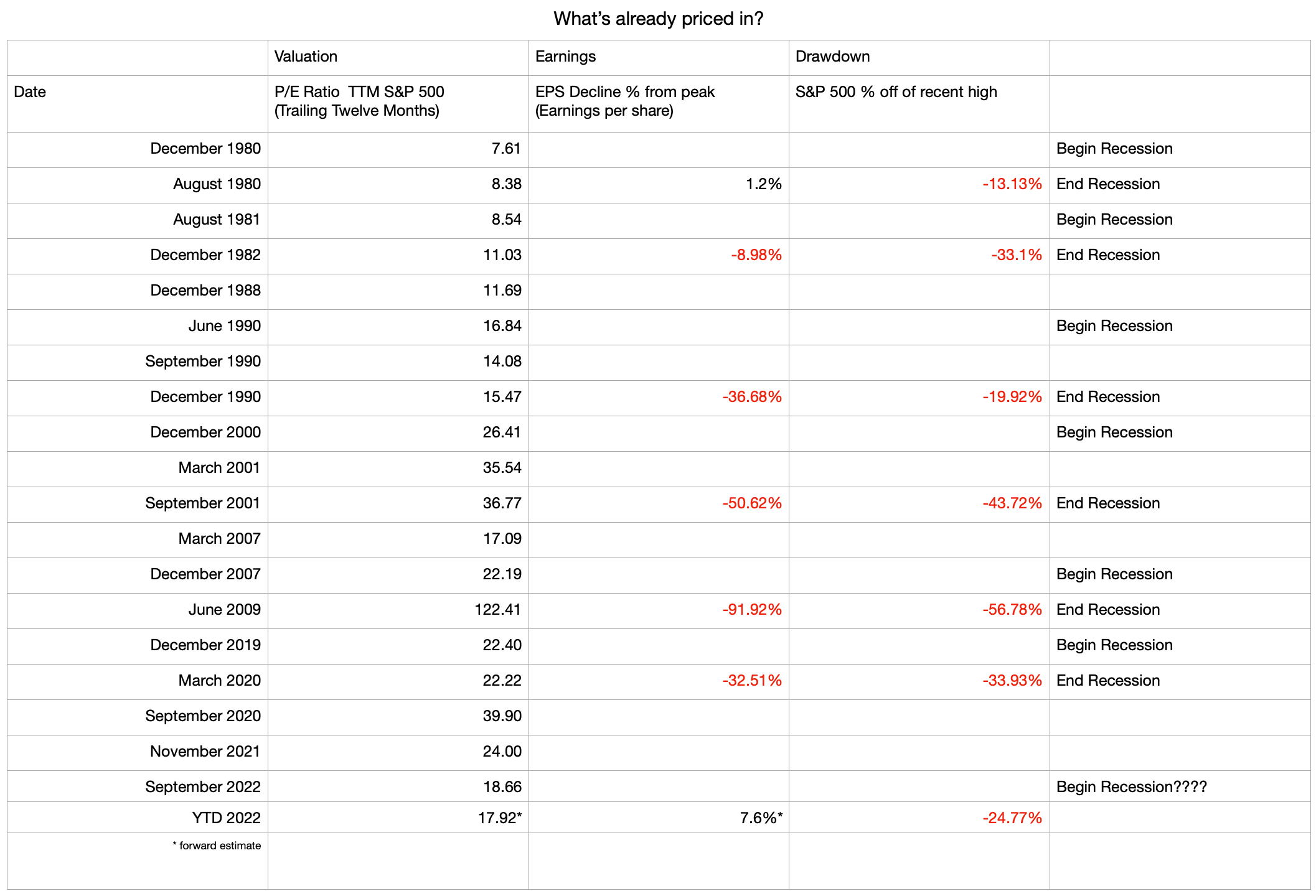Click the "What's already priced in?" title
This screenshot has width=1316, height=896.
(658, 19)
